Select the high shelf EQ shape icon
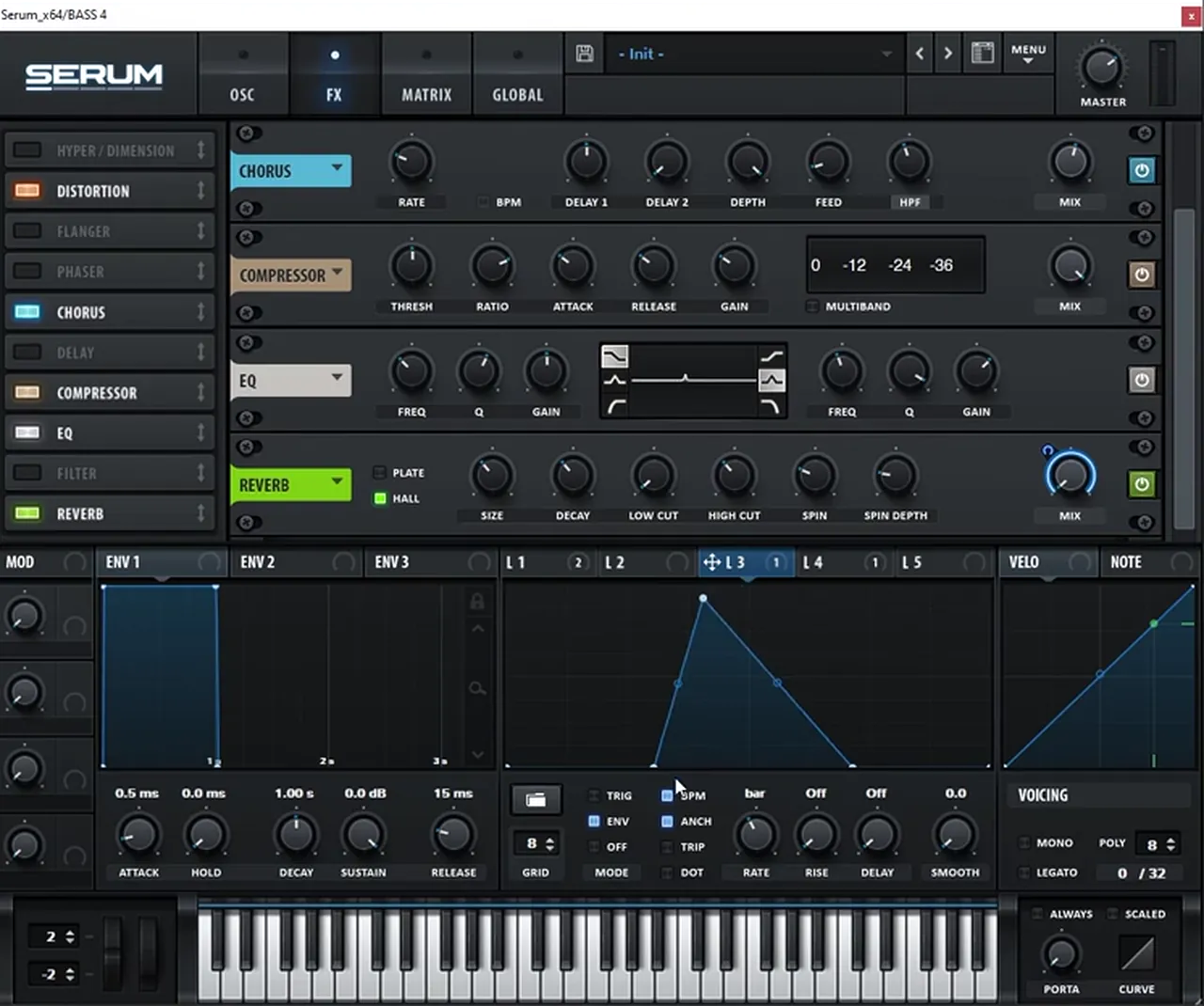Image resolution: width=1204 pixels, height=1006 pixels. 771,356
